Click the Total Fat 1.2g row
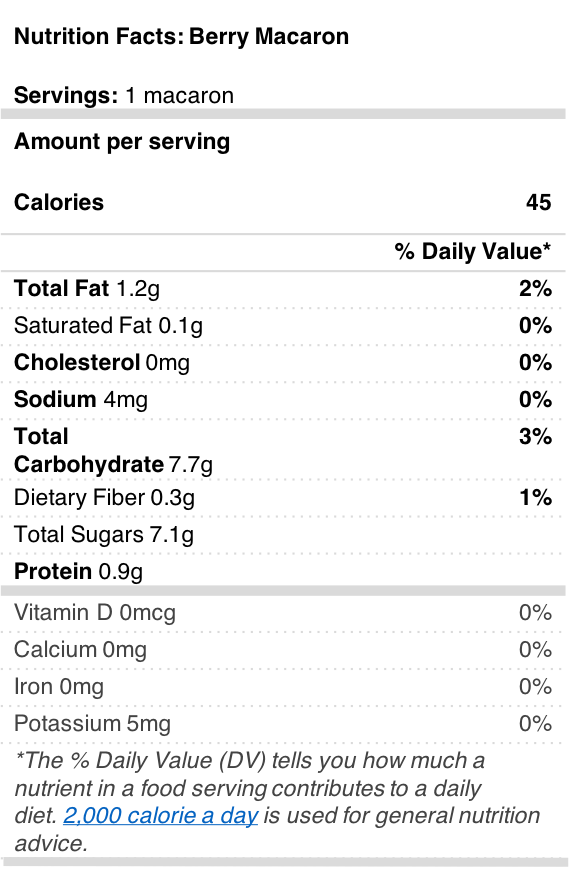This screenshot has width=573, height=871. [x=283, y=289]
